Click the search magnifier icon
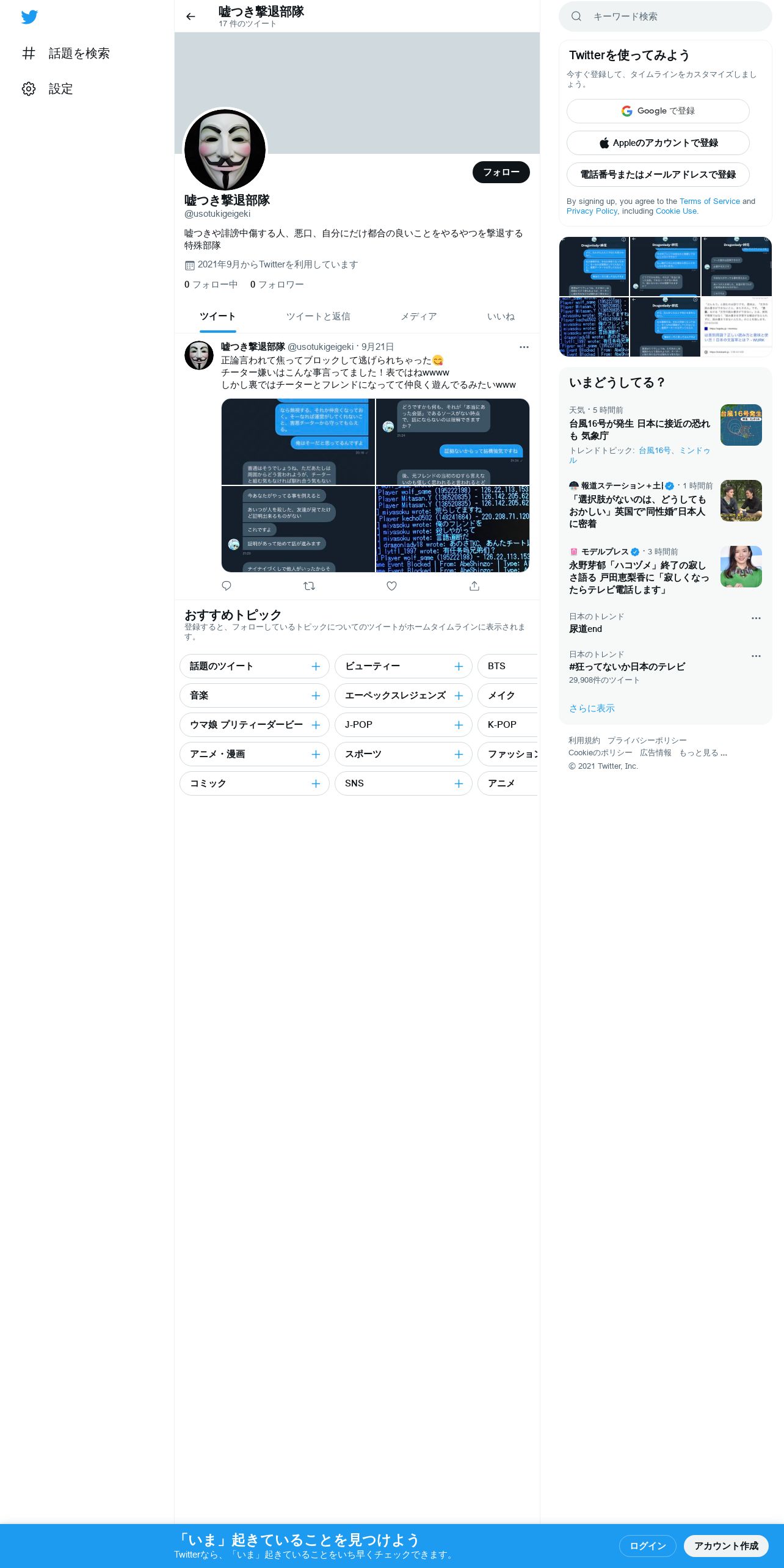This screenshot has width=784, height=1568. click(576, 16)
